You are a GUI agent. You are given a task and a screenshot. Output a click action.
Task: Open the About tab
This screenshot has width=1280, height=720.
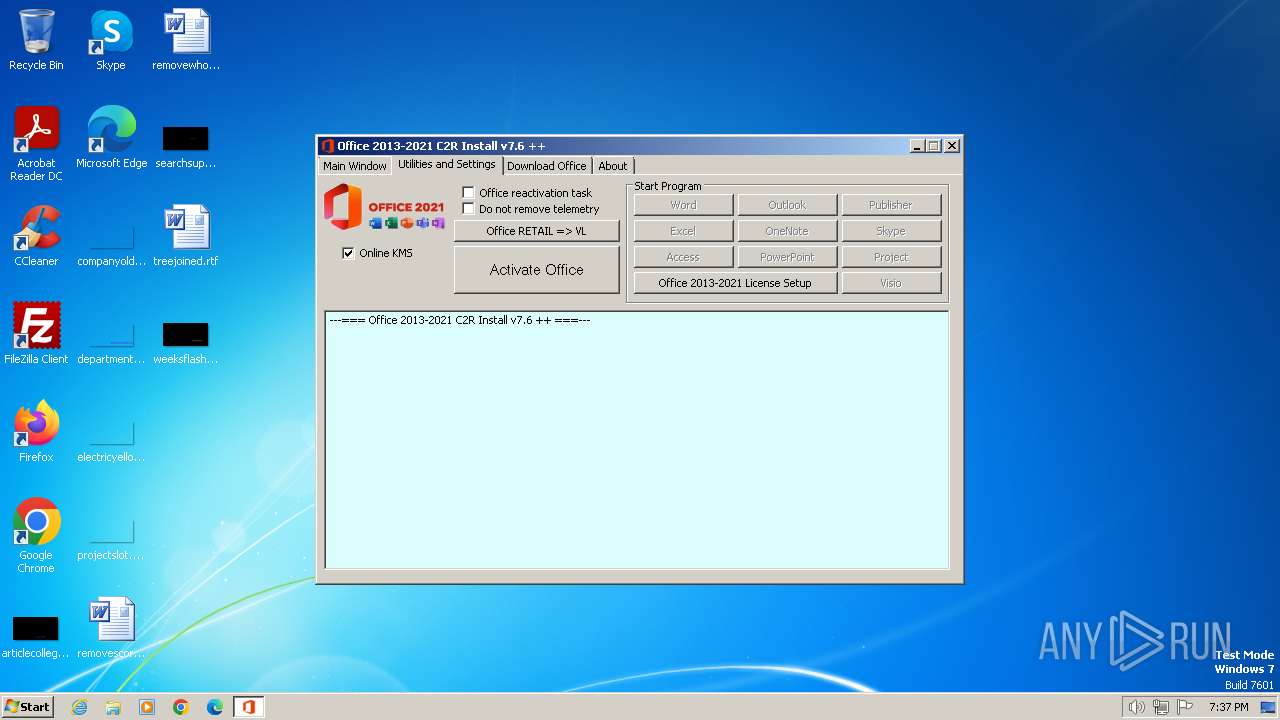(x=613, y=166)
